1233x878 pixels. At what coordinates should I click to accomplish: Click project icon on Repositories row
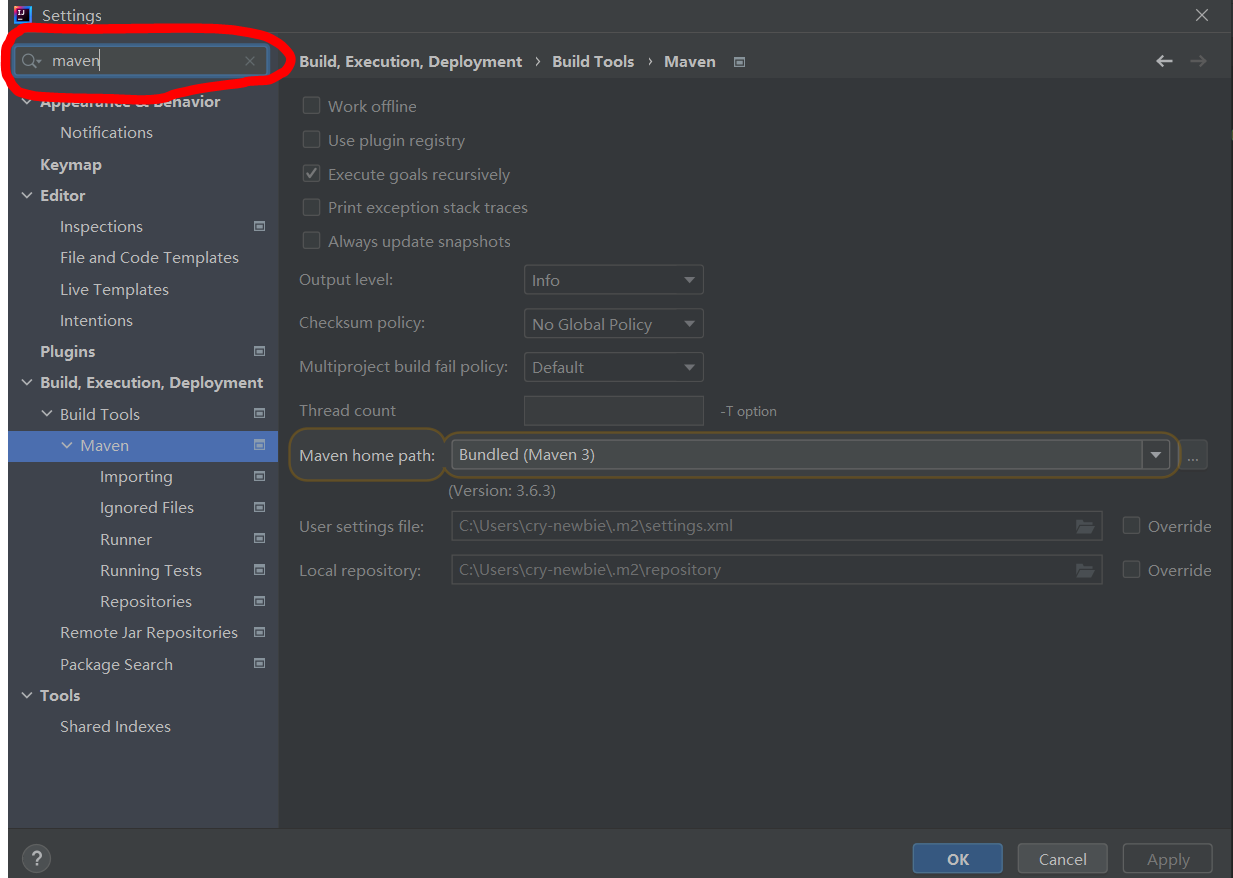click(260, 601)
